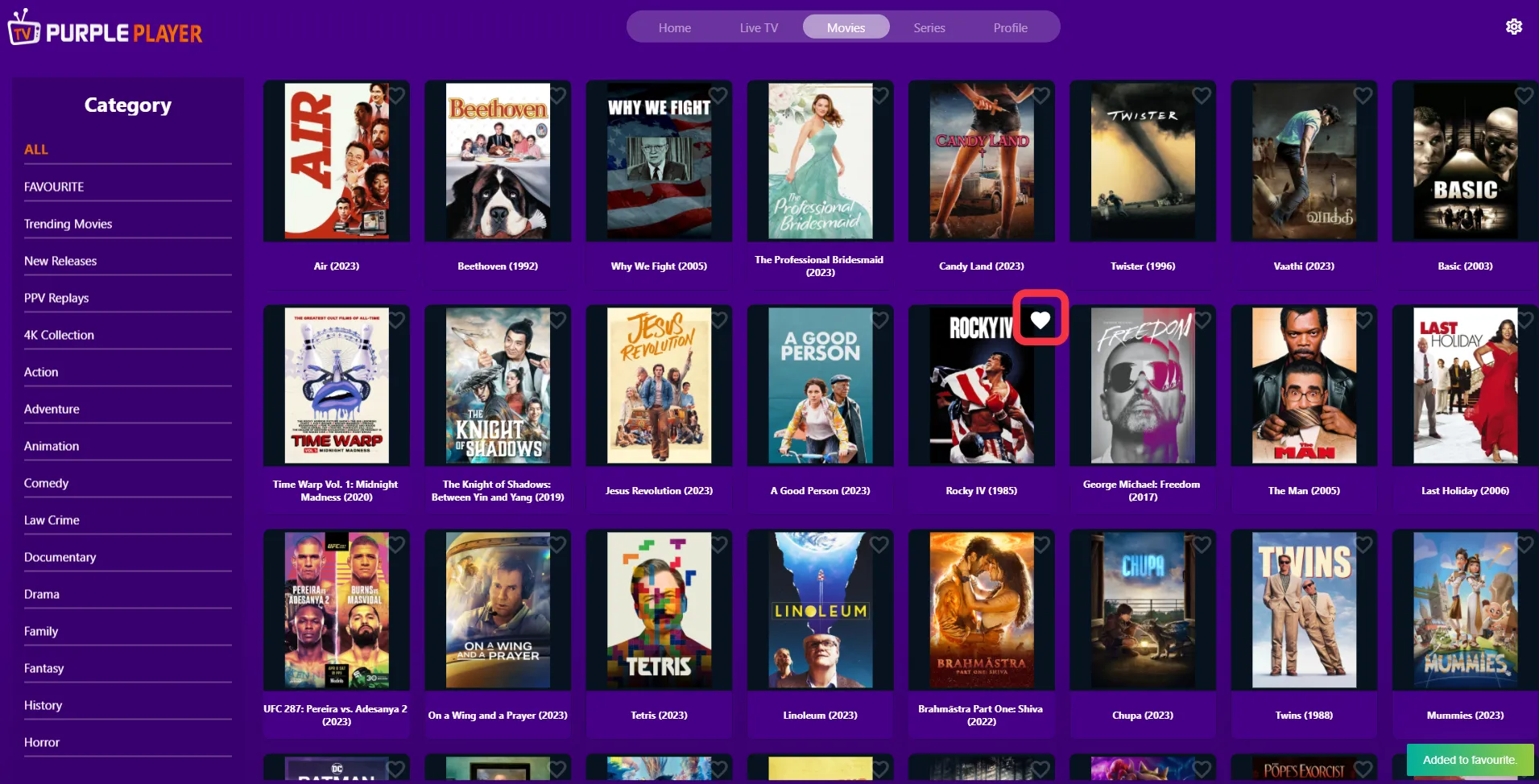Select the Animation category
This screenshot has width=1539, height=784.
point(127,446)
